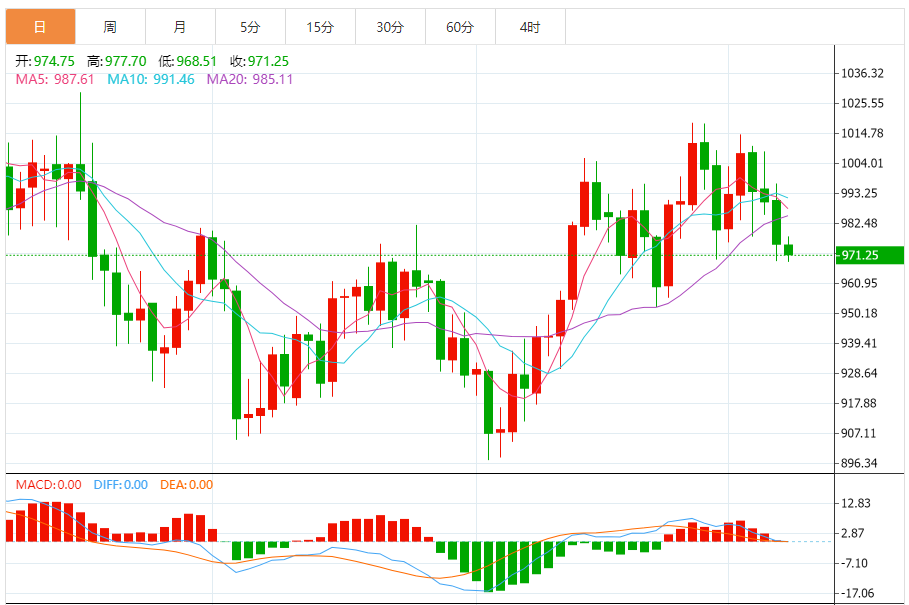Click the MA5: 987.61 legend

pos(55,79)
